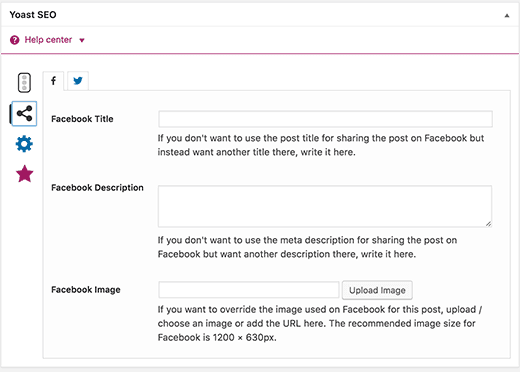Image resolution: width=520 pixels, height=372 pixels.
Task: Switch to the Facebook icon tab
Action: (53, 81)
